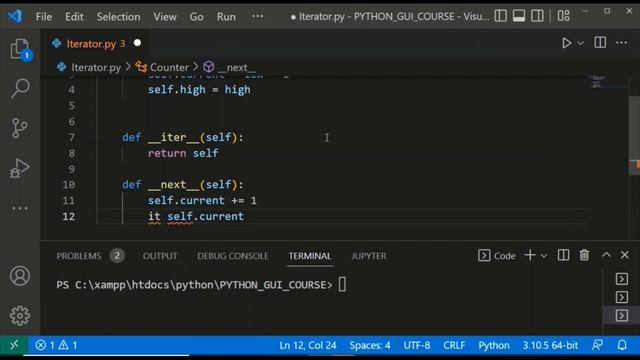This screenshot has width=640, height=360.
Task: Show additional activity bar views ellipsis
Action: point(20,208)
